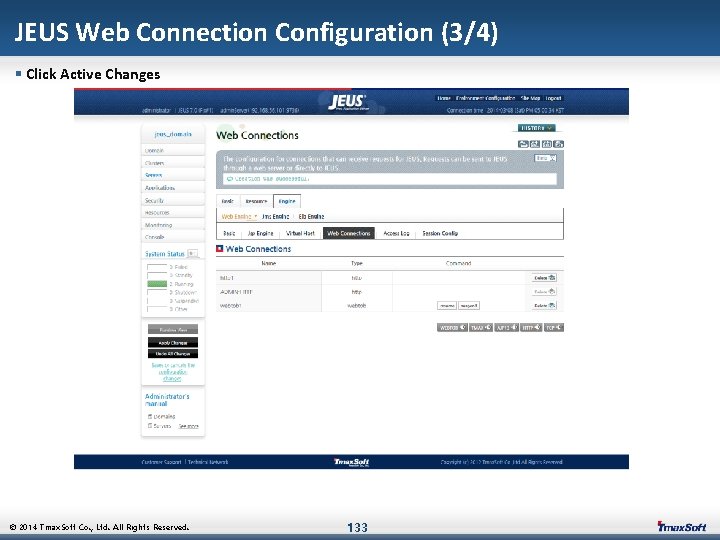Switch to the Resource tab
720x540 pixels.
coord(256,201)
